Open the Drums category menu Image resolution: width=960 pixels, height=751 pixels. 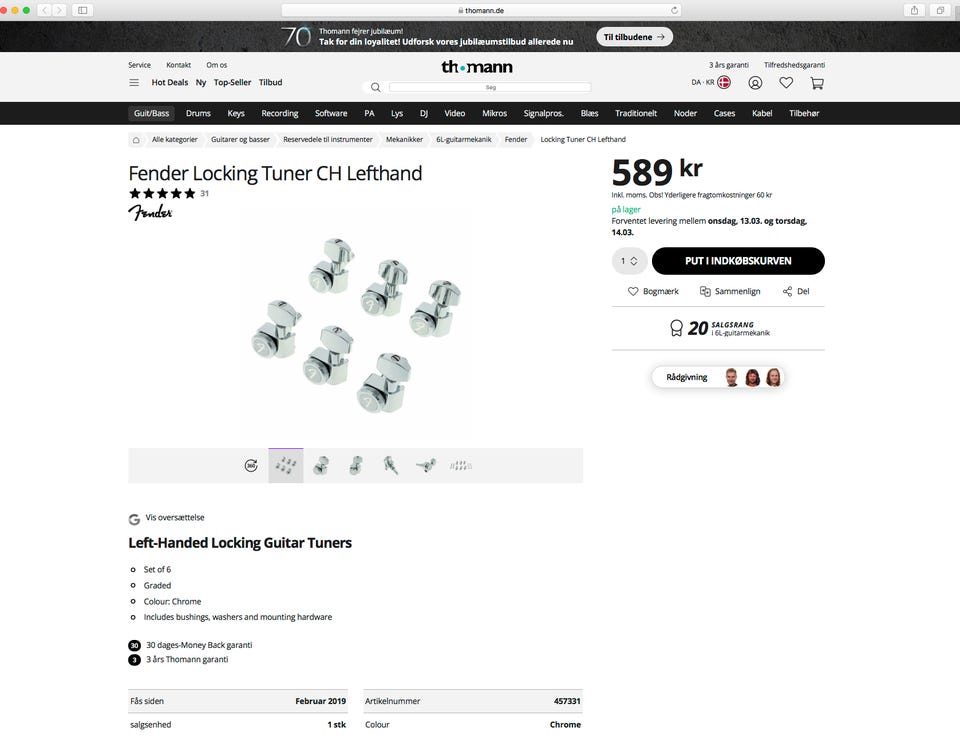[x=198, y=114]
